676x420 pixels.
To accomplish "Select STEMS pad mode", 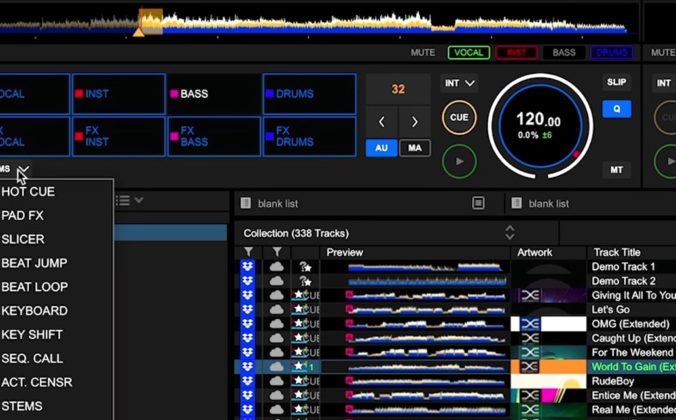I will (x=22, y=406).
